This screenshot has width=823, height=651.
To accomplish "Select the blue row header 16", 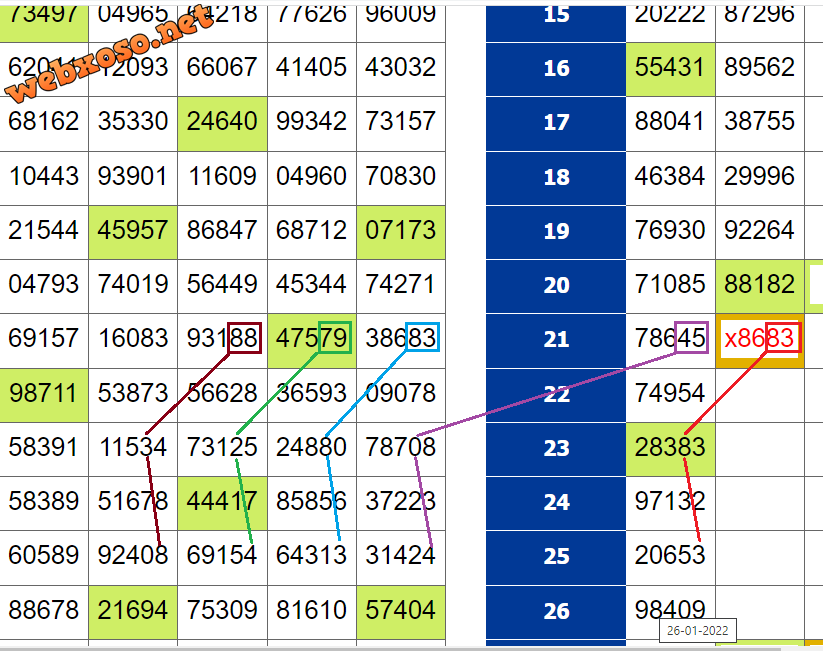I will coord(556,68).
